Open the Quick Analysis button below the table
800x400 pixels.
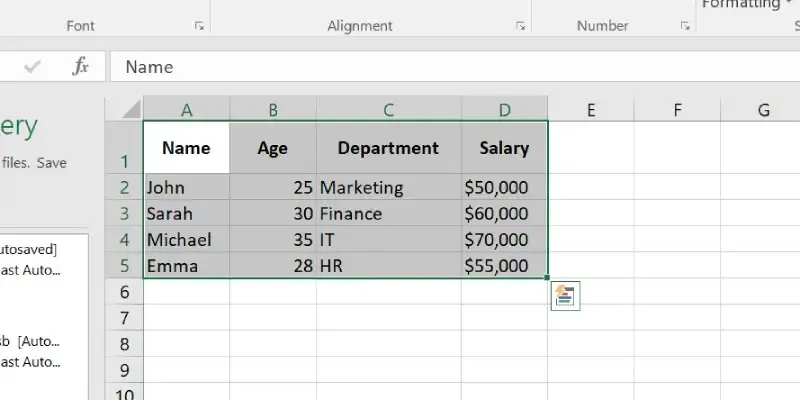coord(565,295)
